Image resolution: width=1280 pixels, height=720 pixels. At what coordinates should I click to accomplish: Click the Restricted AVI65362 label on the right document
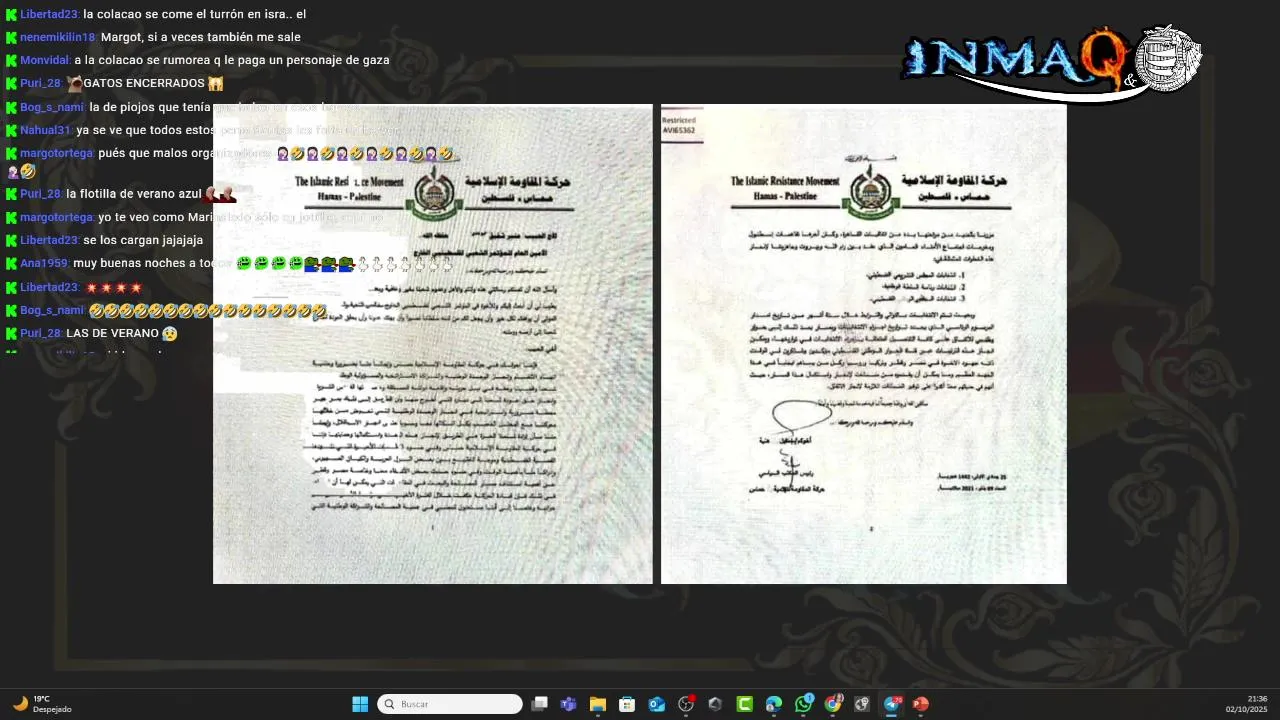pos(680,125)
